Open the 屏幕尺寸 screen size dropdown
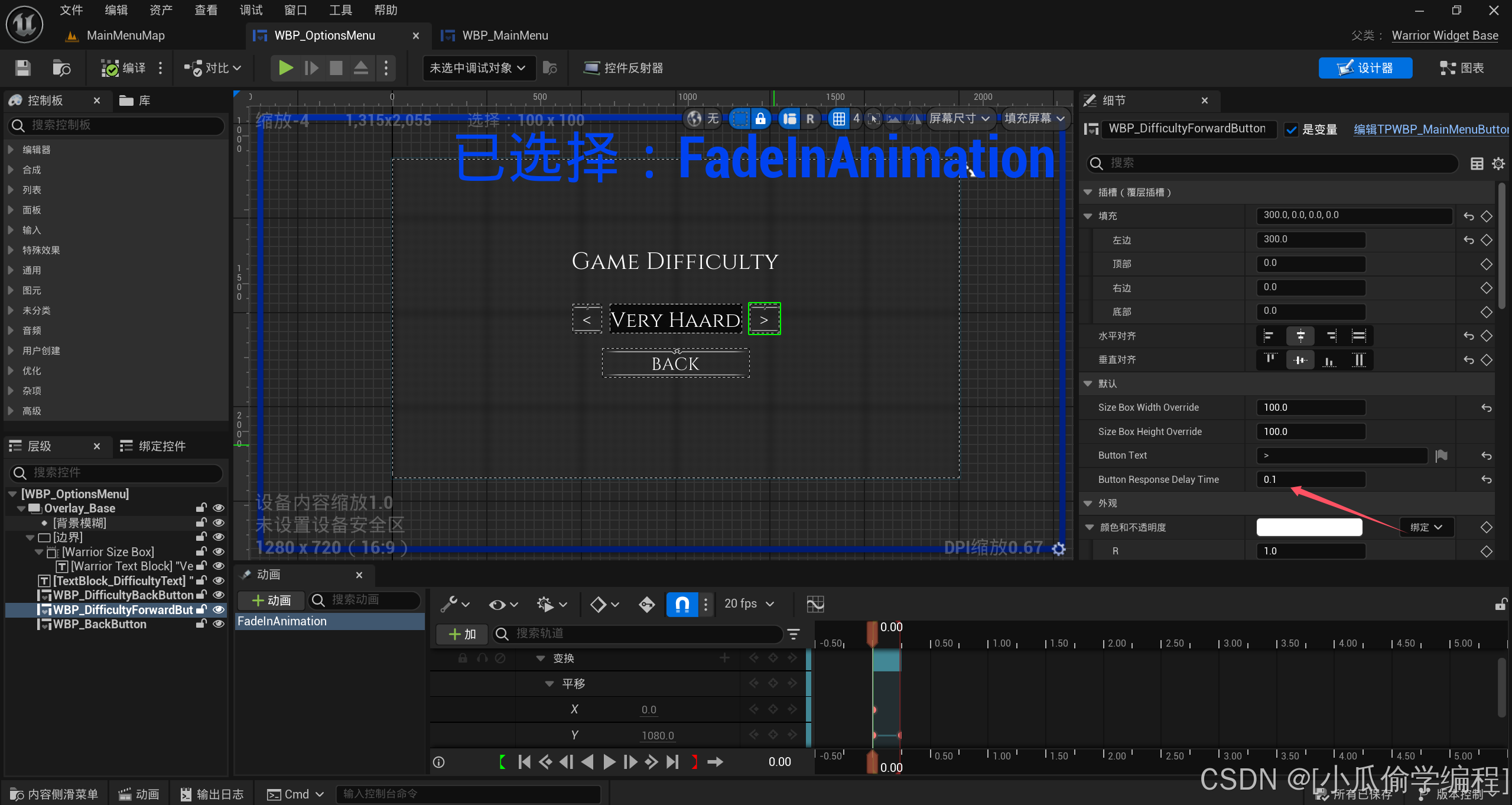The height and width of the screenshot is (805, 1512). (959, 119)
